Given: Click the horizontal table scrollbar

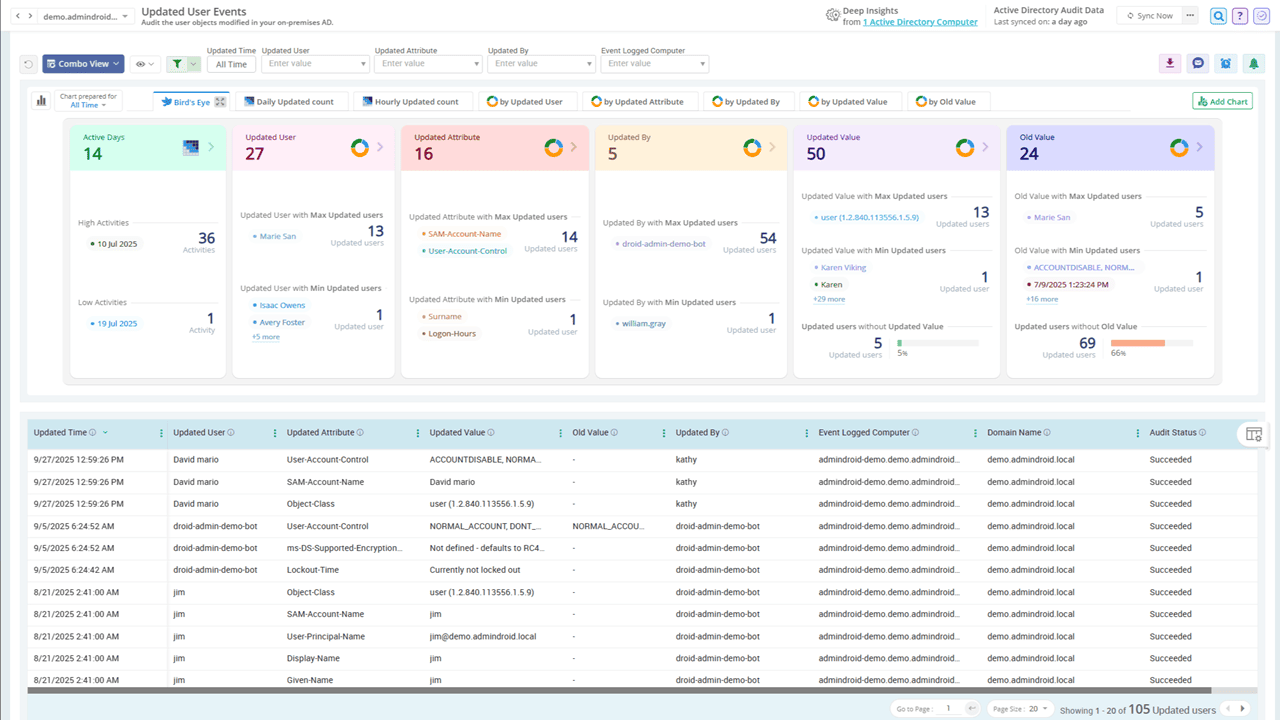Looking at the screenshot, I should [x=619, y=690].
